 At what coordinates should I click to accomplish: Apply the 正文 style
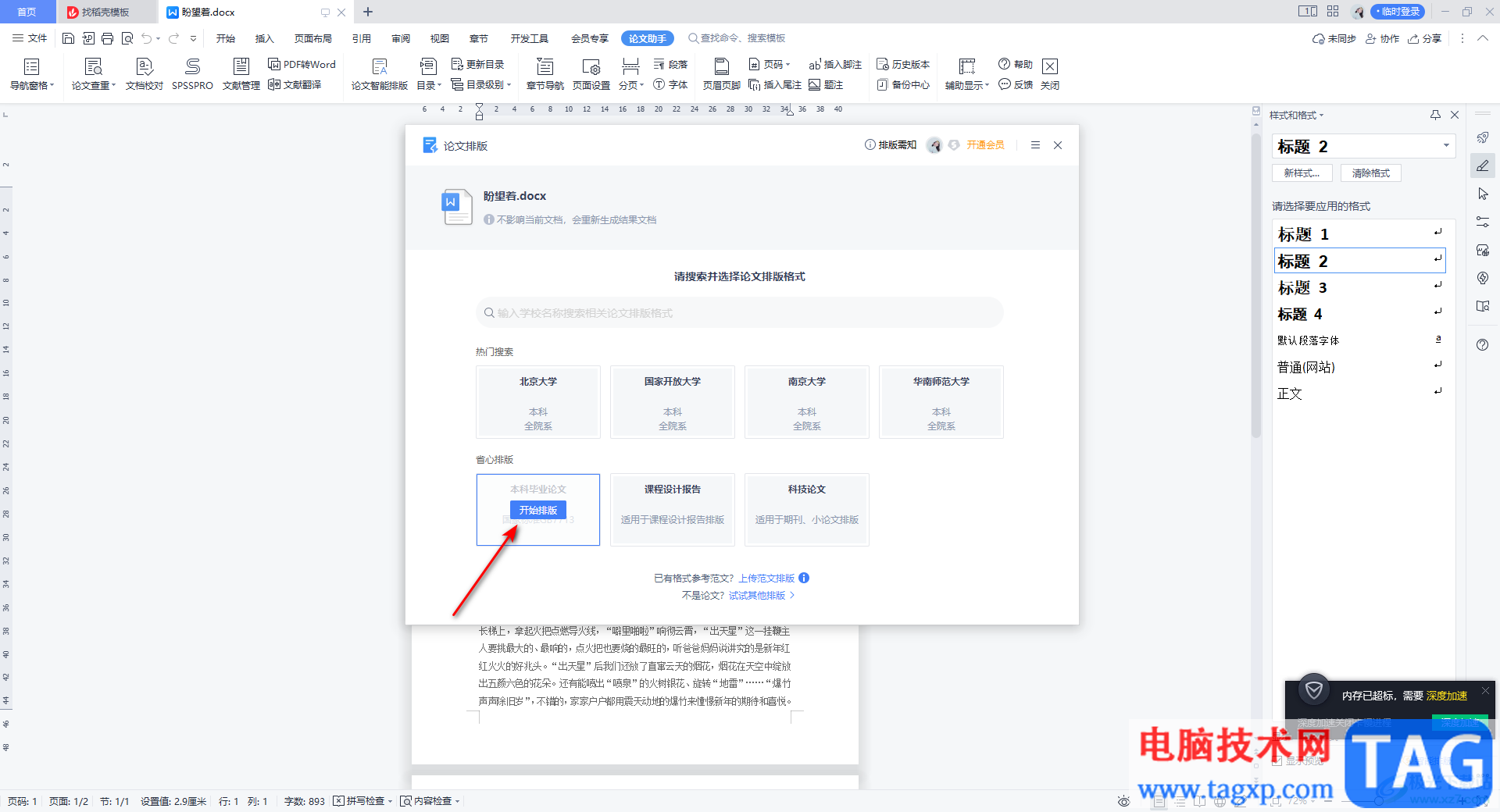1359,394
